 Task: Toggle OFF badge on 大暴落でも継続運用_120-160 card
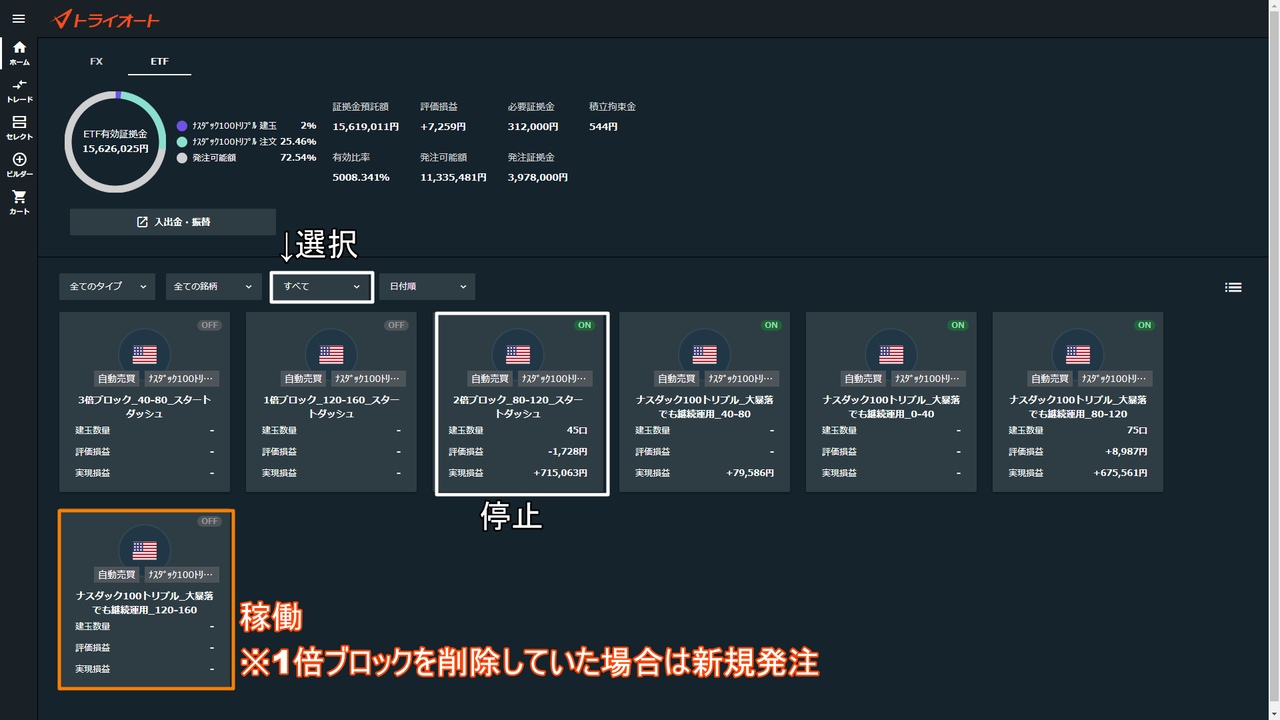(x=210, y=521)
